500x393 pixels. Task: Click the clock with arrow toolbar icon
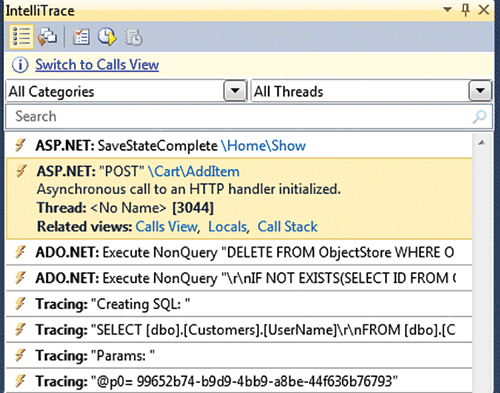(x=107, y=37)
